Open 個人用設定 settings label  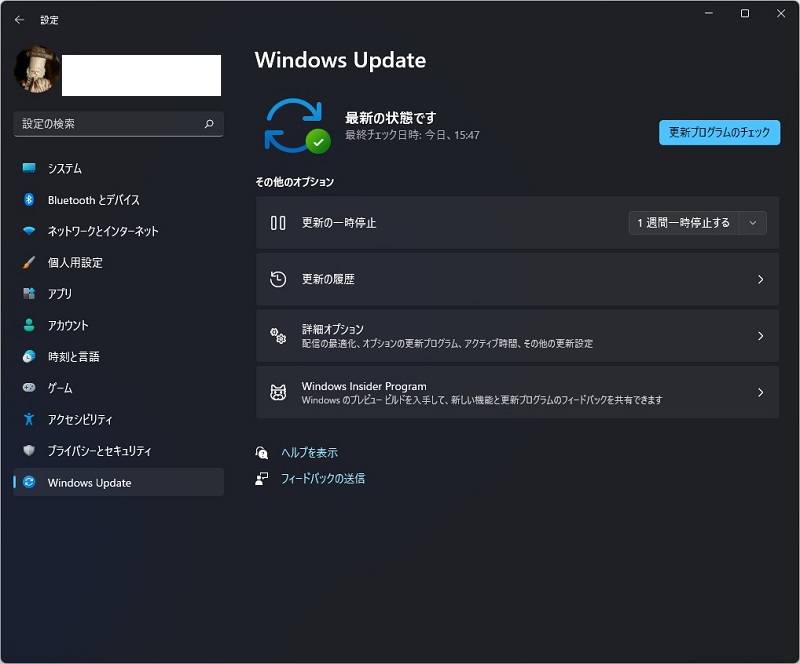(76, 263)
